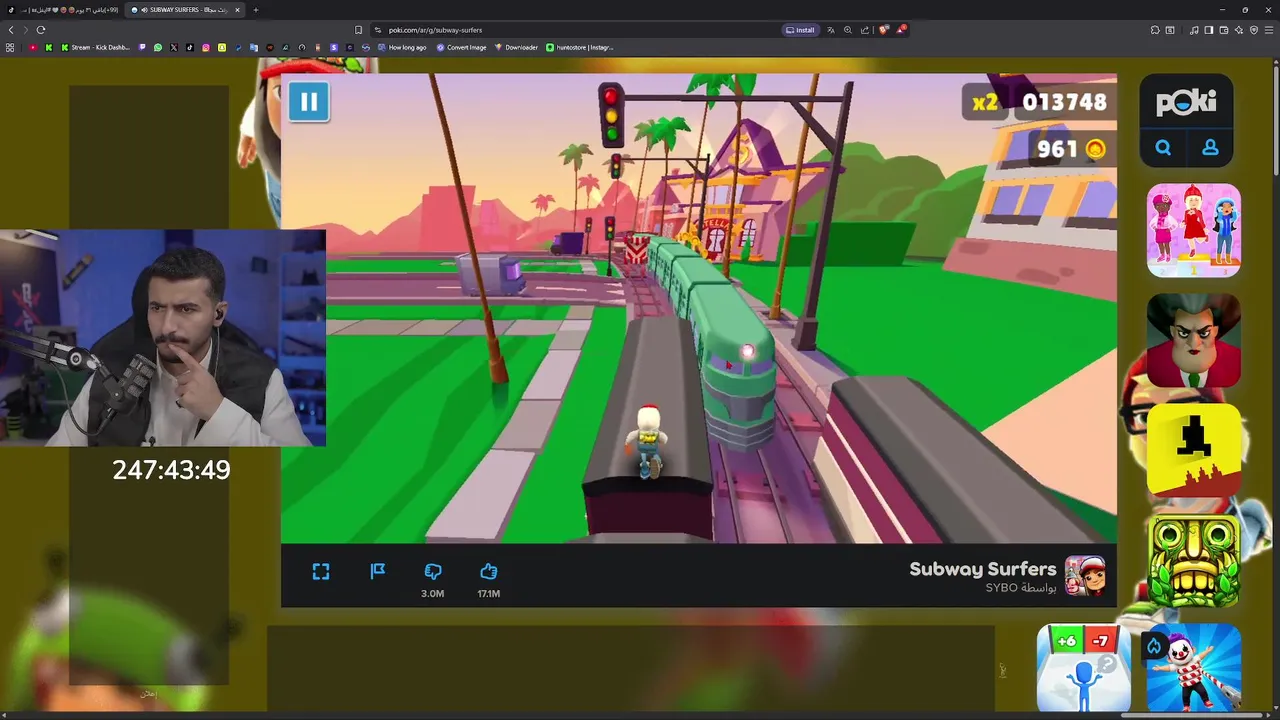Click the Subway Surfers title text
This screenshot has width=1280, height=720.
click(x=982, y=568)
